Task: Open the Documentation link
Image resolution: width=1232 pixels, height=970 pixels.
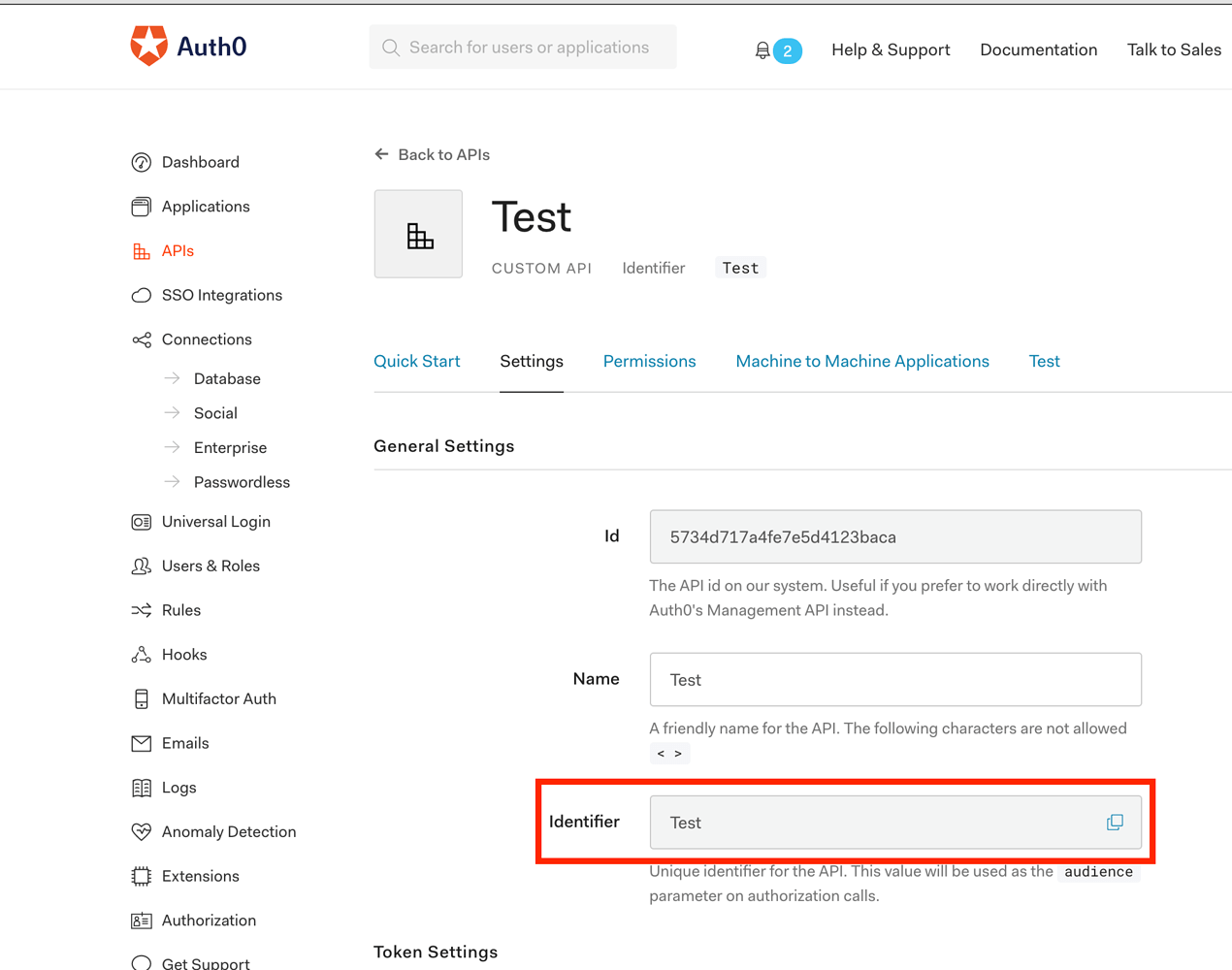Action: click(x=1038, y=49)
